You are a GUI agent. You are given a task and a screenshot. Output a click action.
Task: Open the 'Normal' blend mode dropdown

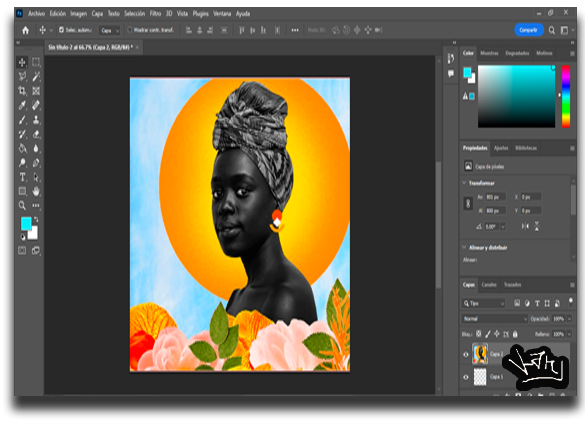coord(495,319)
